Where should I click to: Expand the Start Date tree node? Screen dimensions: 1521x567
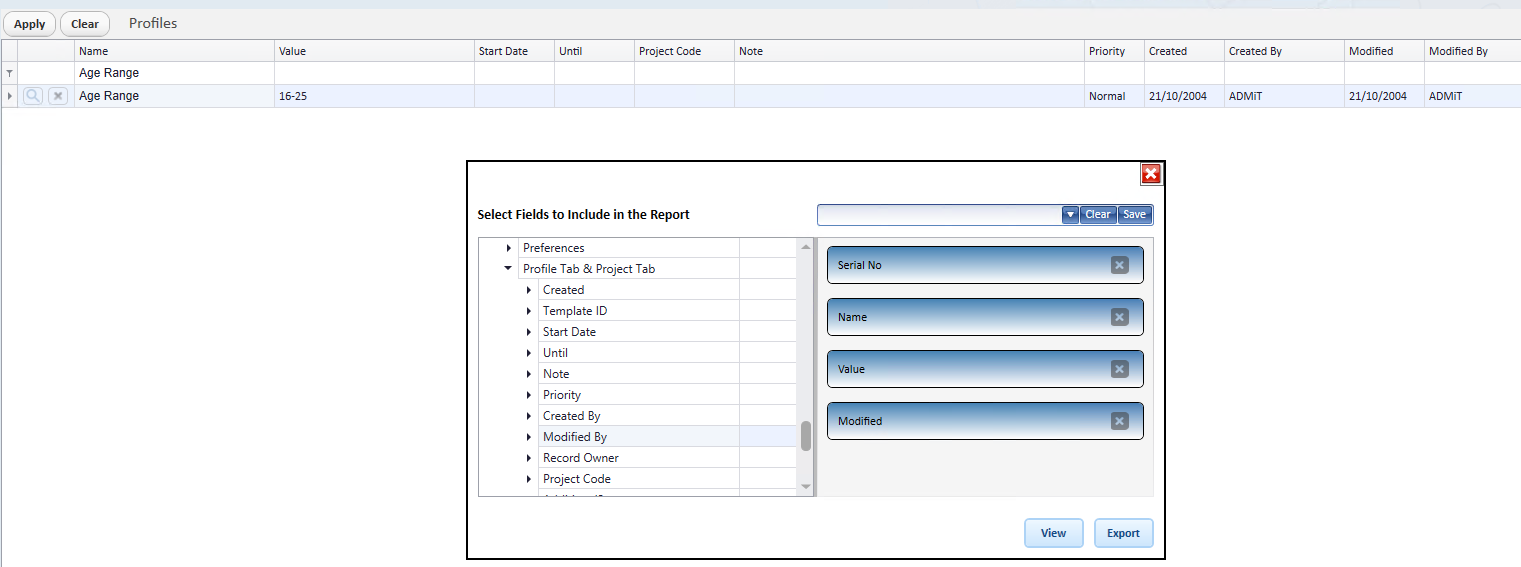(528, 332)
